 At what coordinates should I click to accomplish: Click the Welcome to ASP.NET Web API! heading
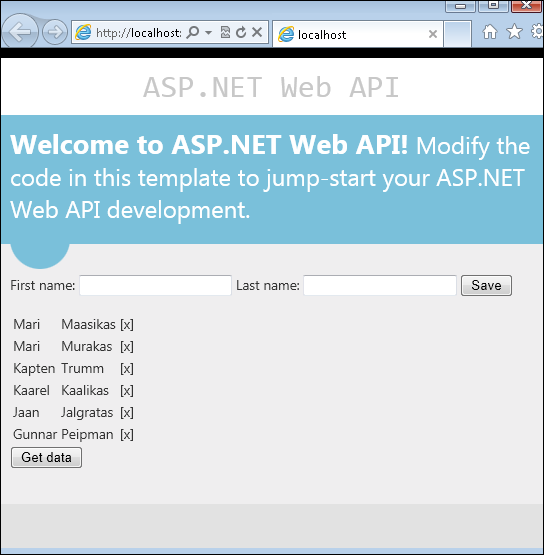[209, 145]
